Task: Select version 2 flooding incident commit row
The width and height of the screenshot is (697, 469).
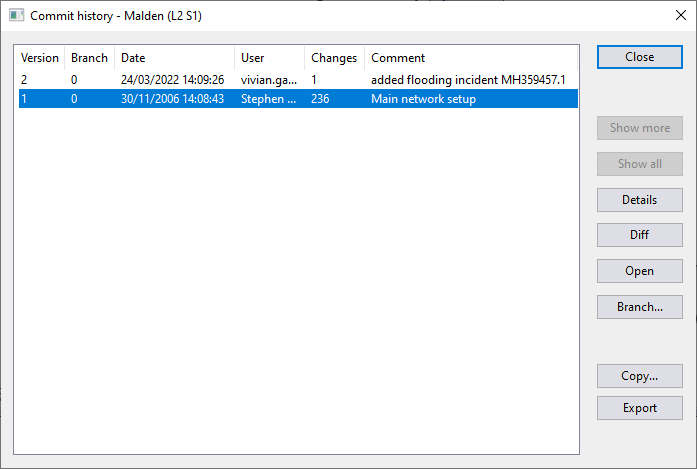Action: pyautogui.click(x=298, y=80)
